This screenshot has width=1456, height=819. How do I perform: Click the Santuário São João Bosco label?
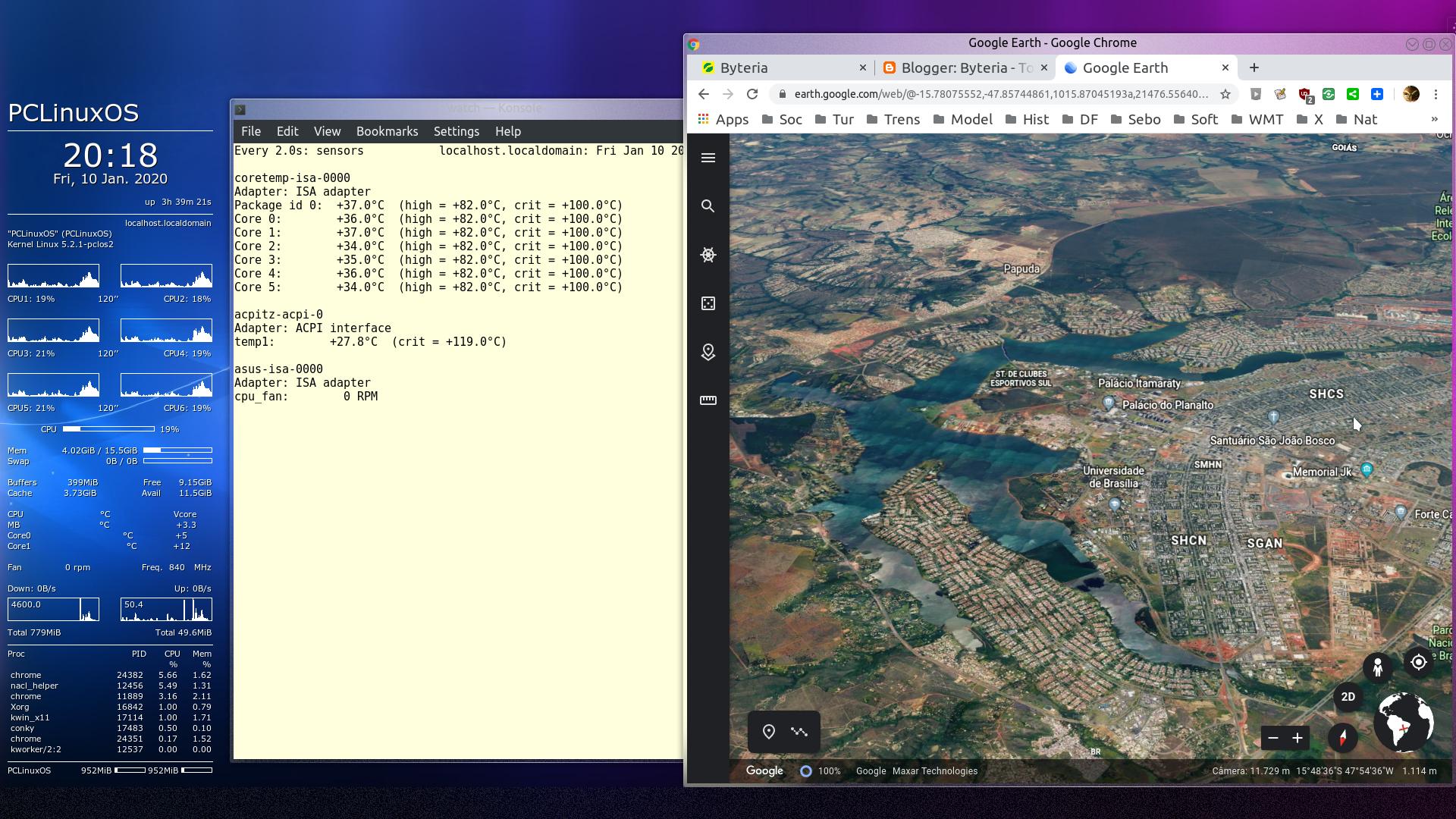click(1272, 441)
